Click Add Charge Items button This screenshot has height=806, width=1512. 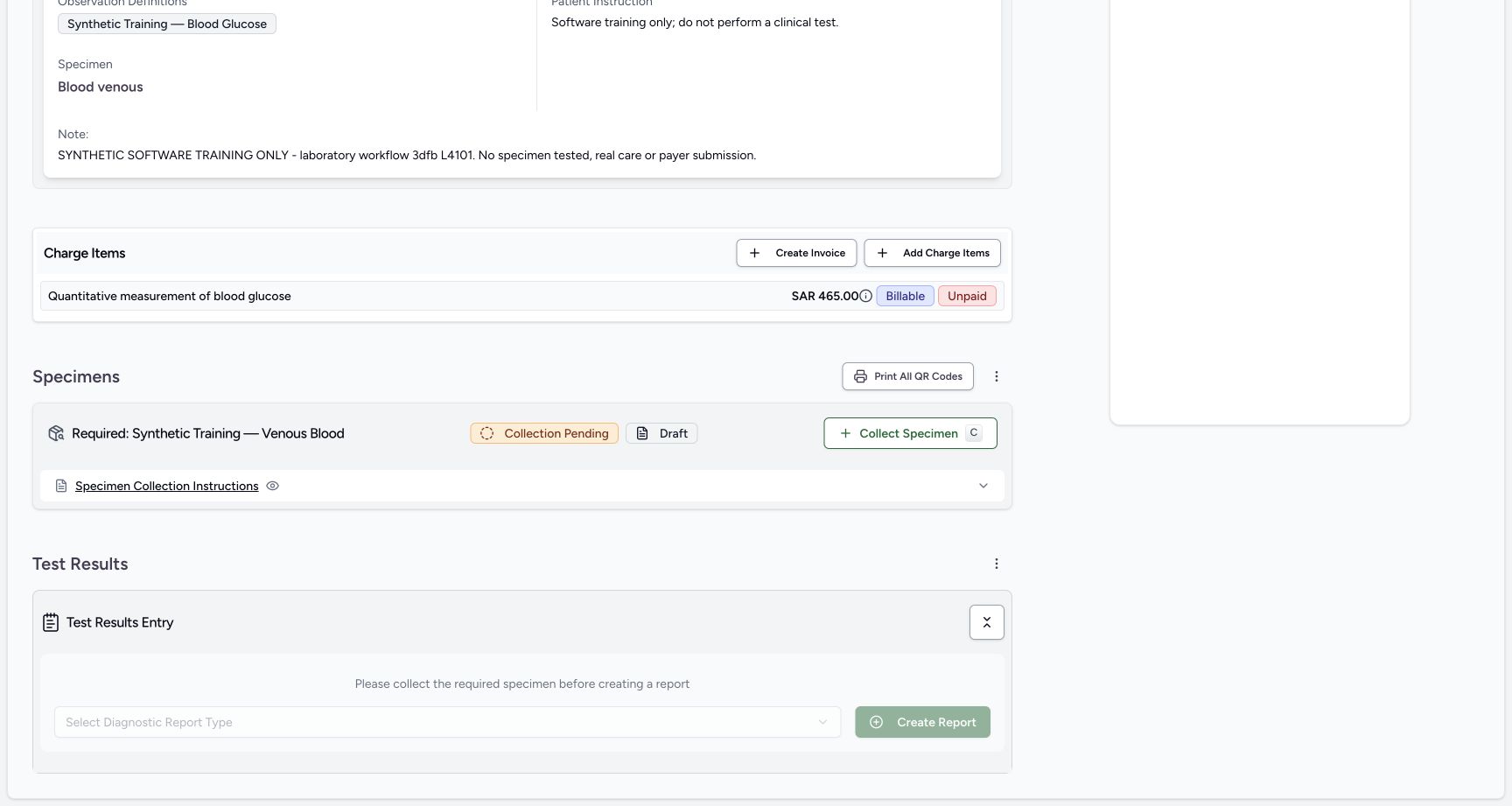[x=932, y=253]
